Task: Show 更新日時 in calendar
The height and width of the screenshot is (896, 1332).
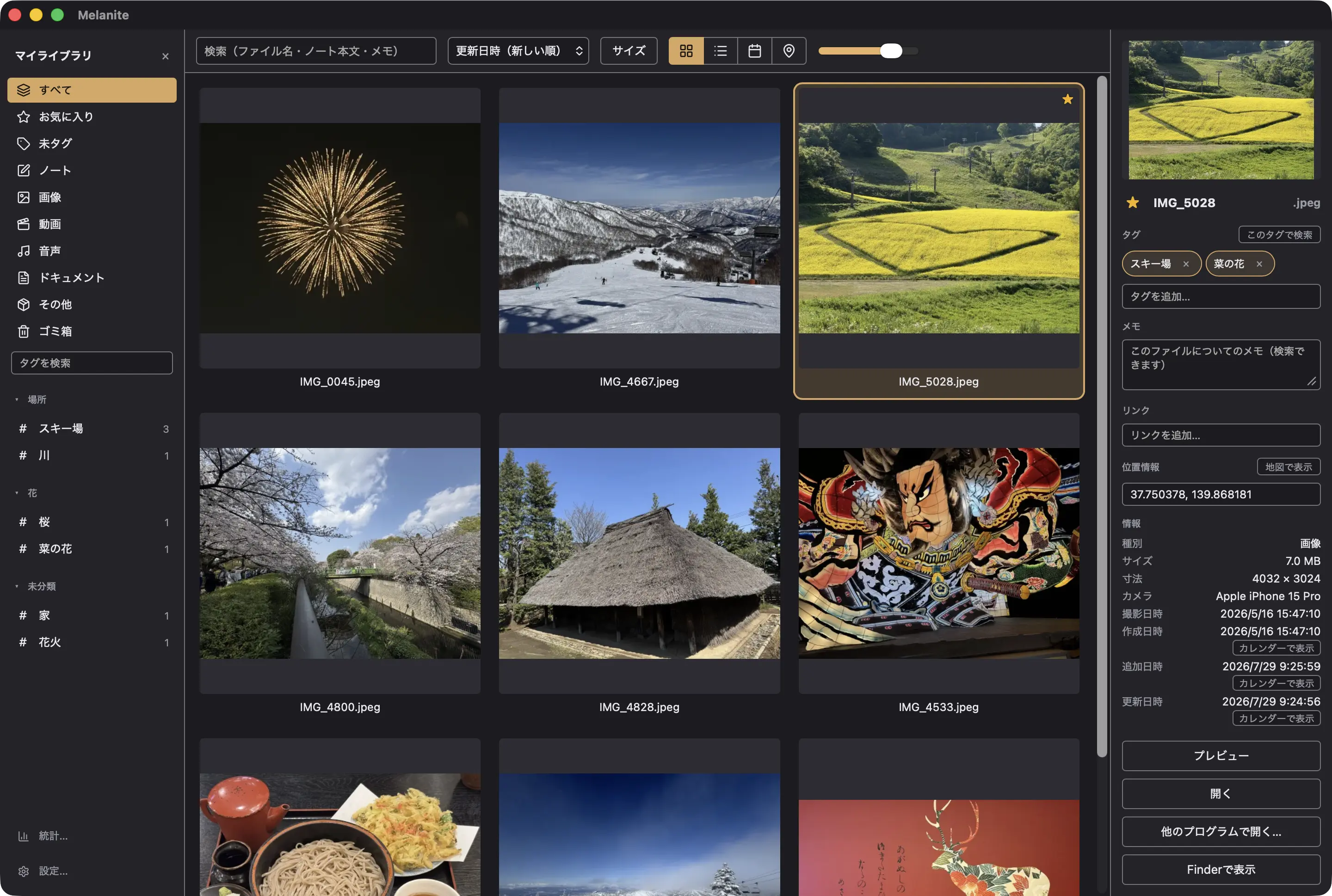Action: click(x=1276, y=718)
